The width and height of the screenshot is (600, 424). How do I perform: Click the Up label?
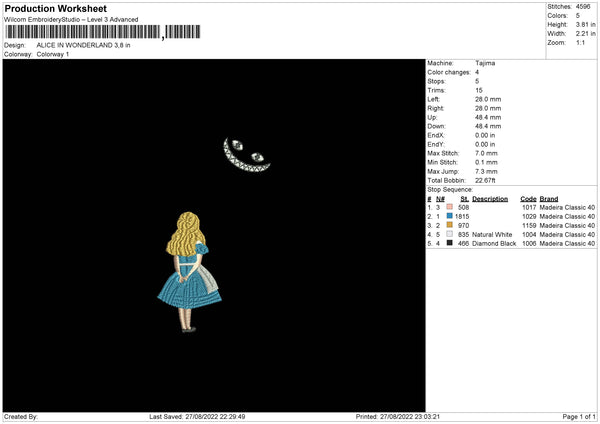pos(432,117)
